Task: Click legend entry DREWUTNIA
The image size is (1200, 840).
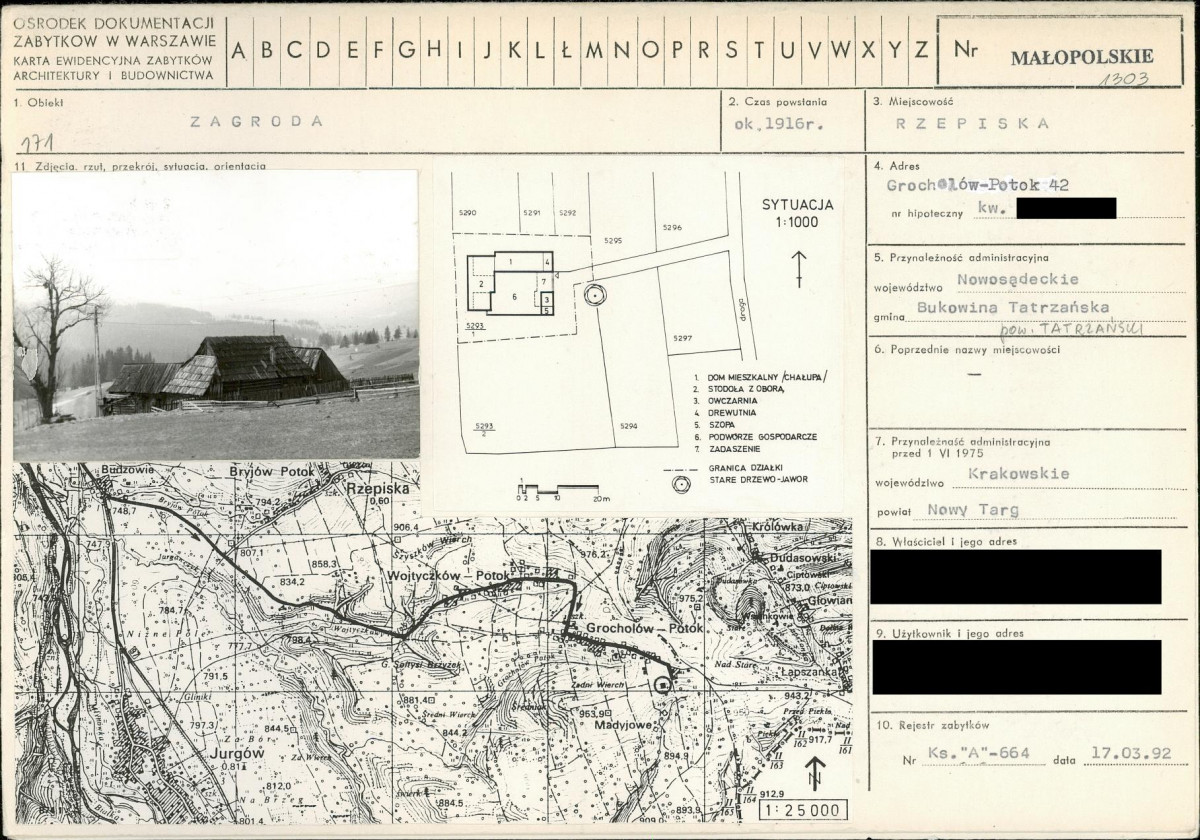Action: pyautogui.click(x=732, y=413)
